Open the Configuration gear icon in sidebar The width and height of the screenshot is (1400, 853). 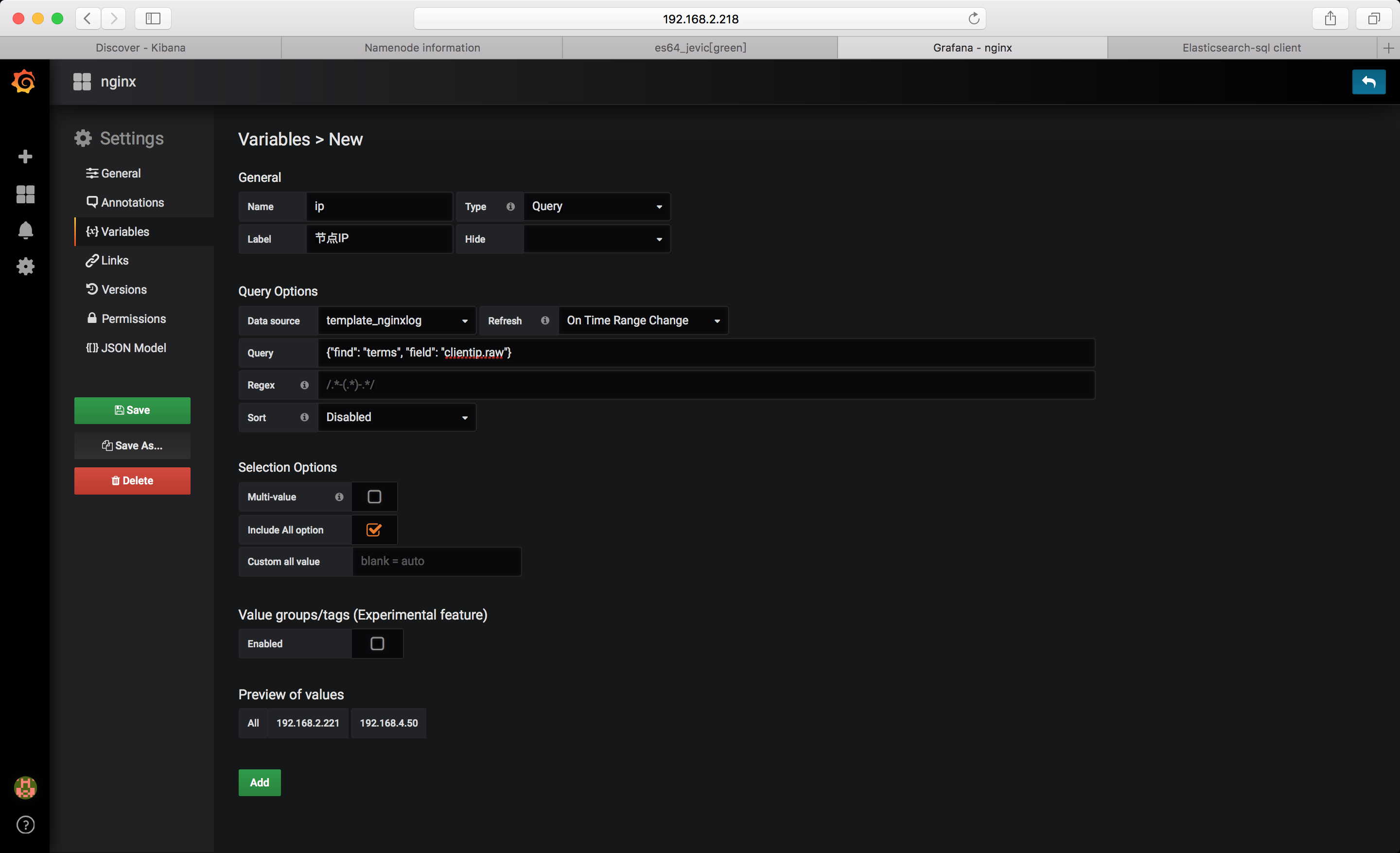coord(25,266)
